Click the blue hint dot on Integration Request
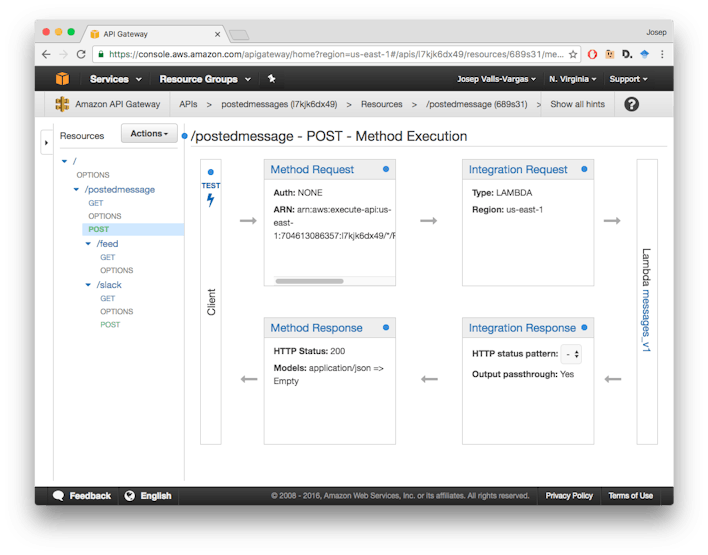This screenshot has height=555, width=708. click(x=584, y=169)
